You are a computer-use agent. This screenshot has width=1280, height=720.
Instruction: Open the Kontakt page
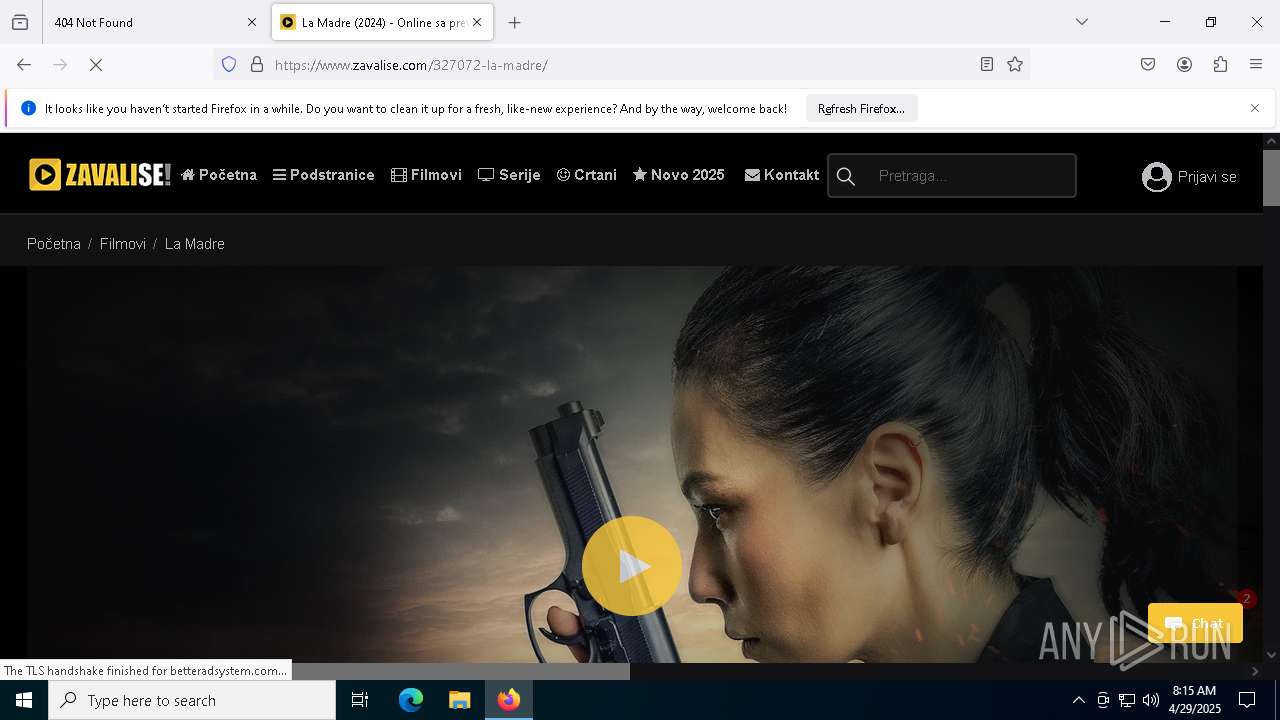tap(782, 175)
